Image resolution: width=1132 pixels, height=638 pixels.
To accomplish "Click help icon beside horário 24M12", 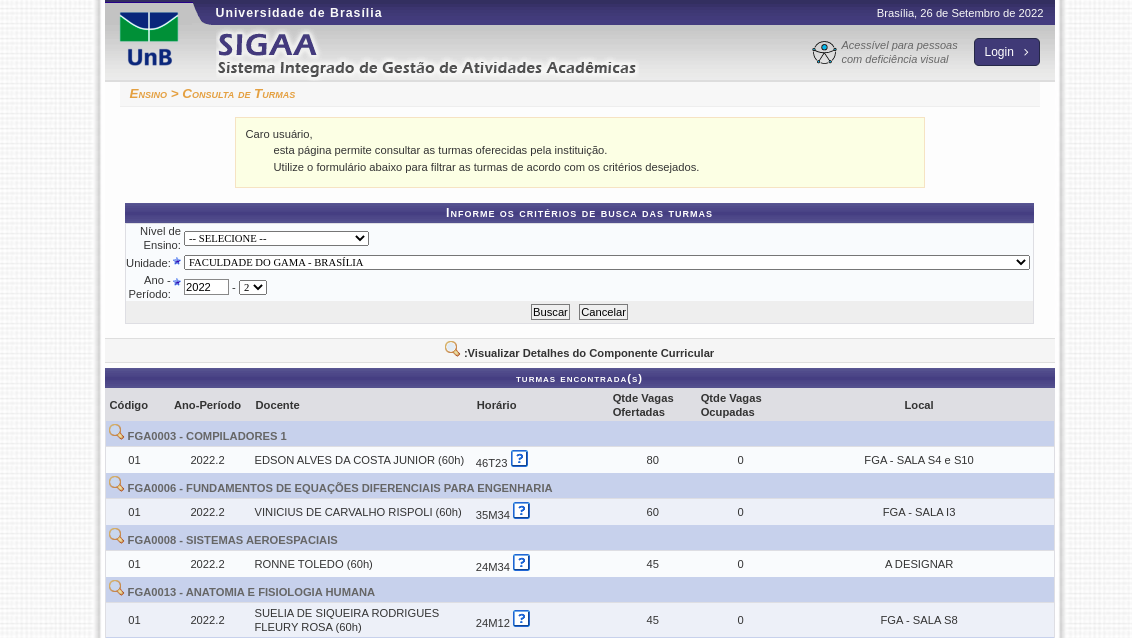I will coord(521,619).
